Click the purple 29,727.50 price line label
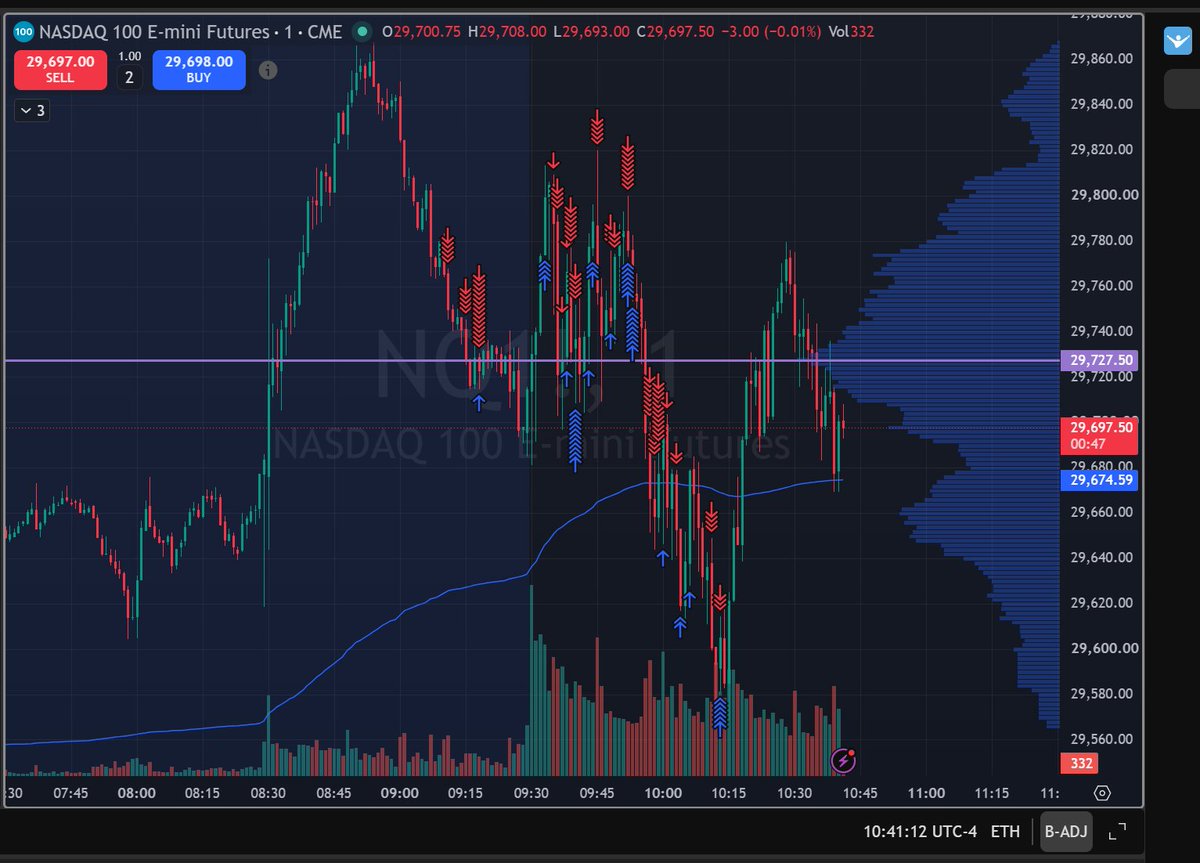The image size is (1200, 863). (1099, 360)
